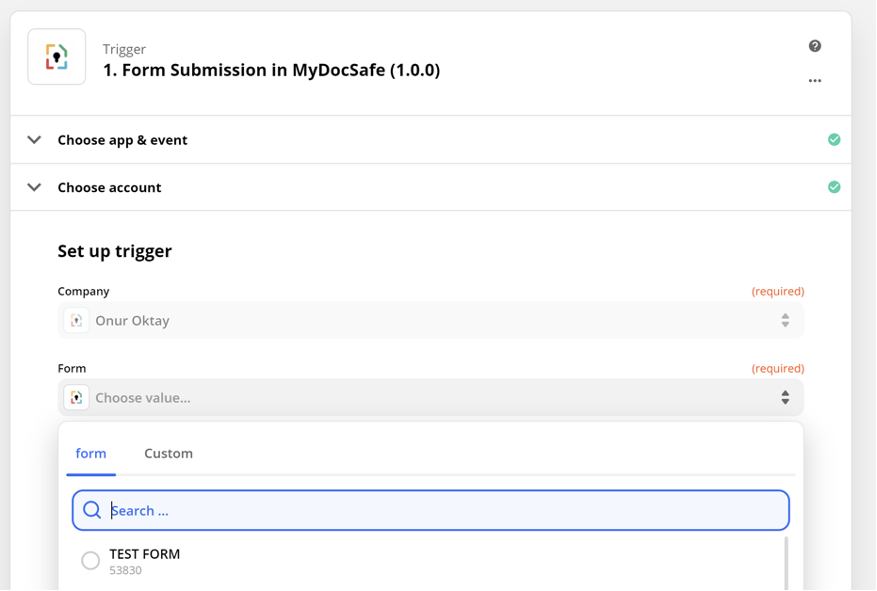The image size is (877, 591).
Task: Open the help question mark icon
Action: coord(815,46)
